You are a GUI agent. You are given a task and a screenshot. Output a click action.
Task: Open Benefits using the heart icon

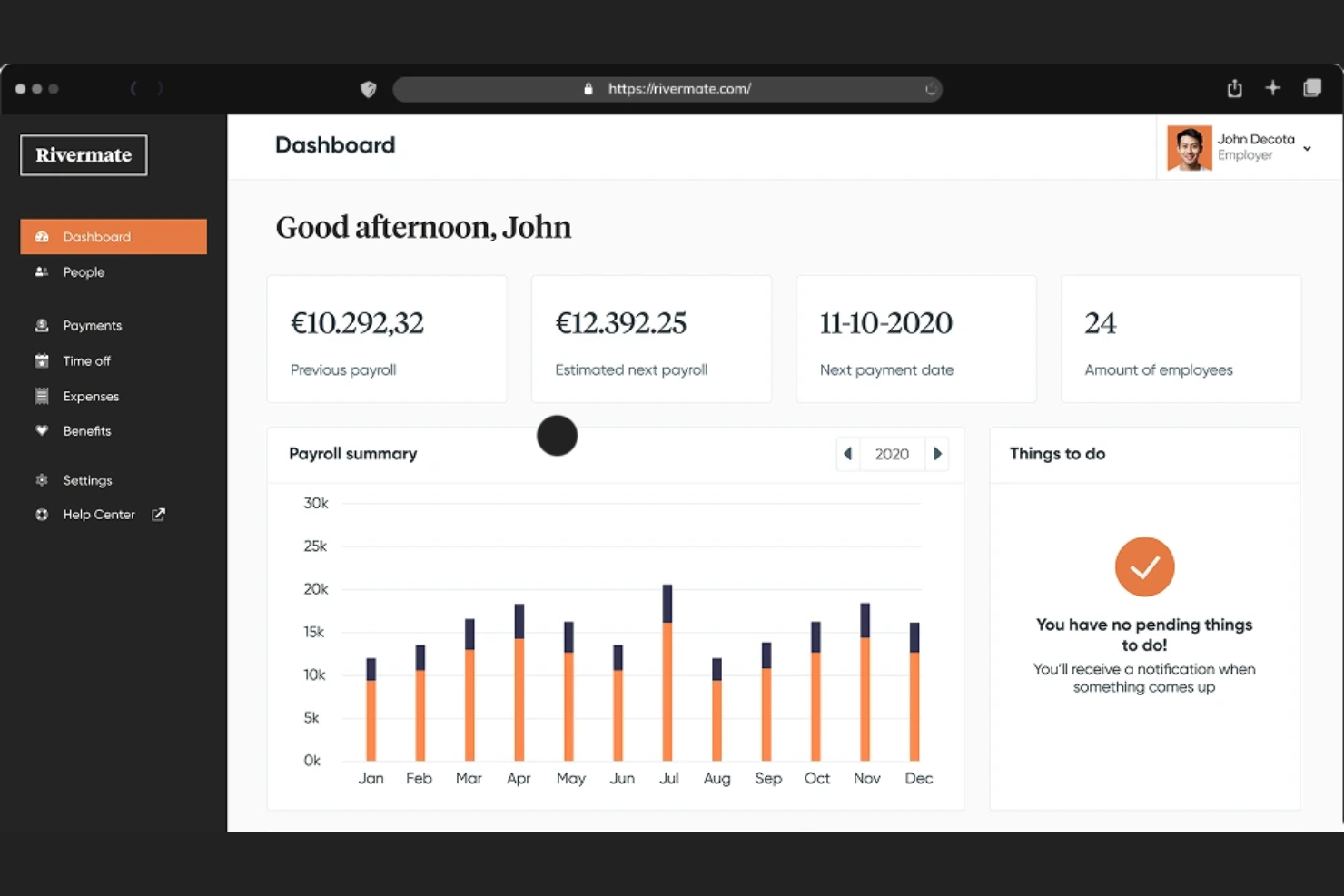pyautogui.click(x=42, y=430)
